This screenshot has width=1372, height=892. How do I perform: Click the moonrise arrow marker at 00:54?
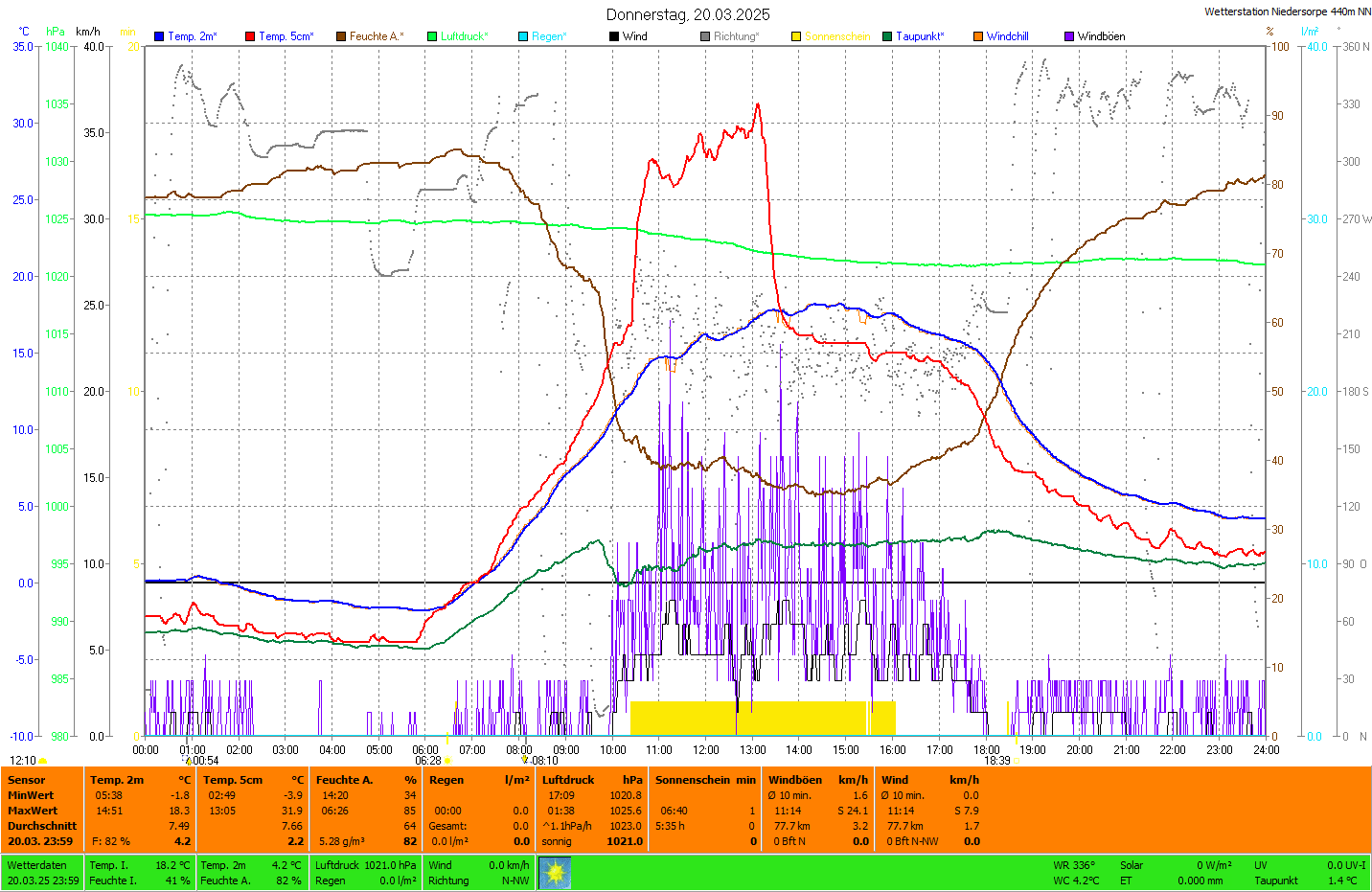[189, 761]
